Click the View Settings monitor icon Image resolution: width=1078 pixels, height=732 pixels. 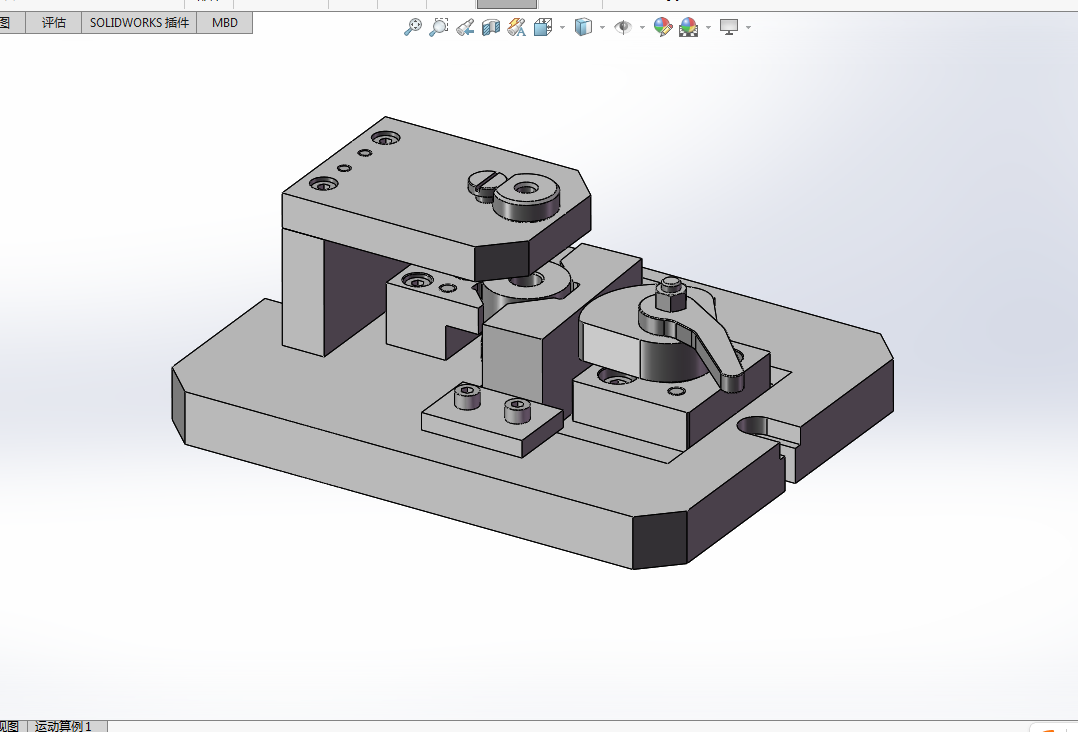pos(729,27)
